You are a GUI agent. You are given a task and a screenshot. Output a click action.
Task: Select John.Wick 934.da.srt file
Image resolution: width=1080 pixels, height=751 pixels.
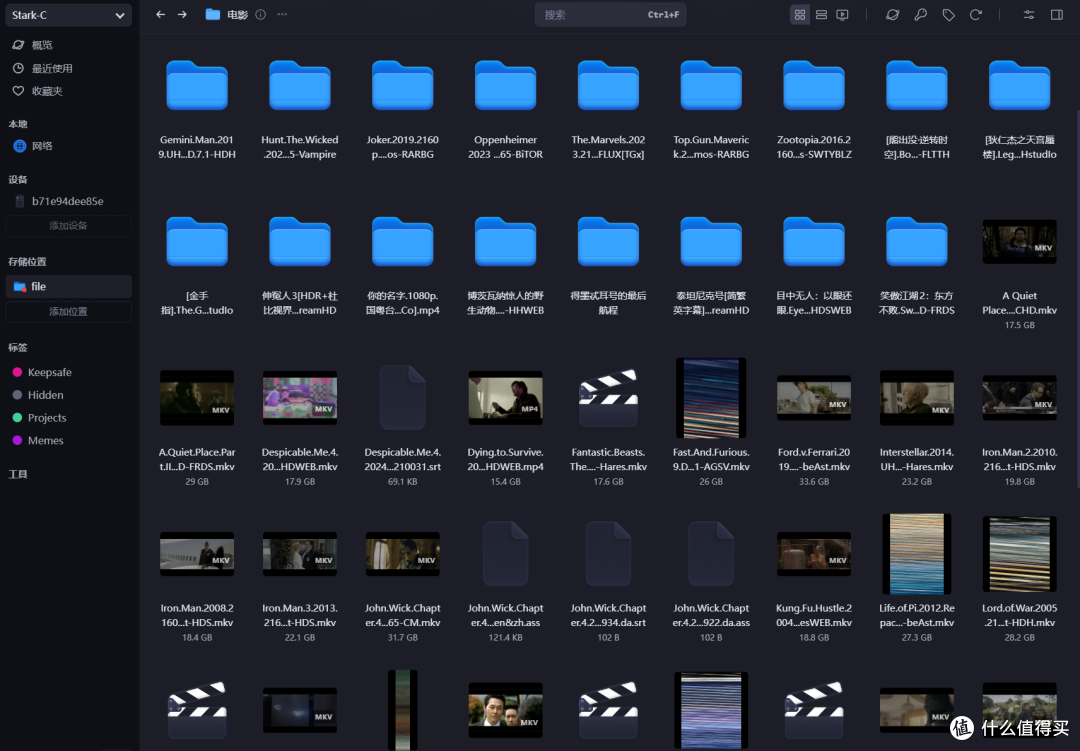(x=608, y=553)
